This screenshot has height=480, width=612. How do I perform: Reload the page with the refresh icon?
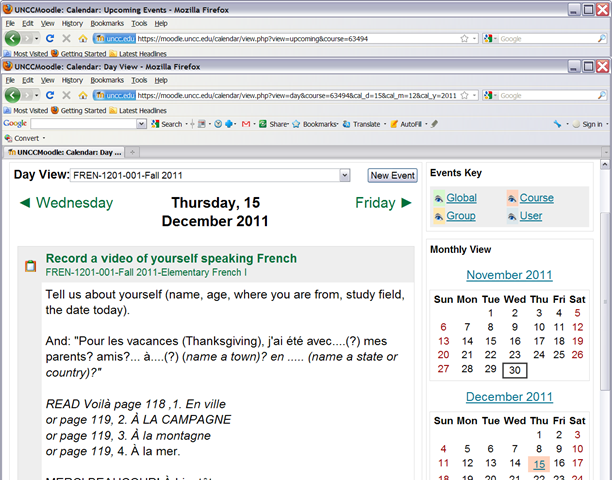click(50, 95)
